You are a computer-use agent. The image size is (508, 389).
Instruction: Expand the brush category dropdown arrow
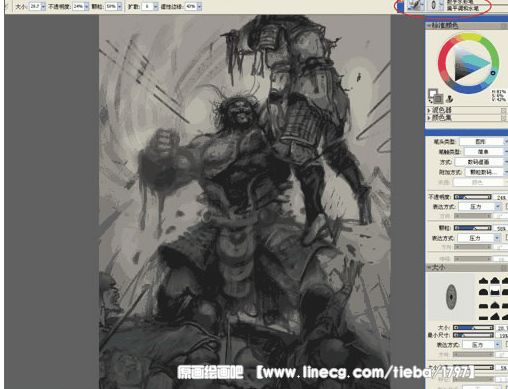click(x=423, y=5)
